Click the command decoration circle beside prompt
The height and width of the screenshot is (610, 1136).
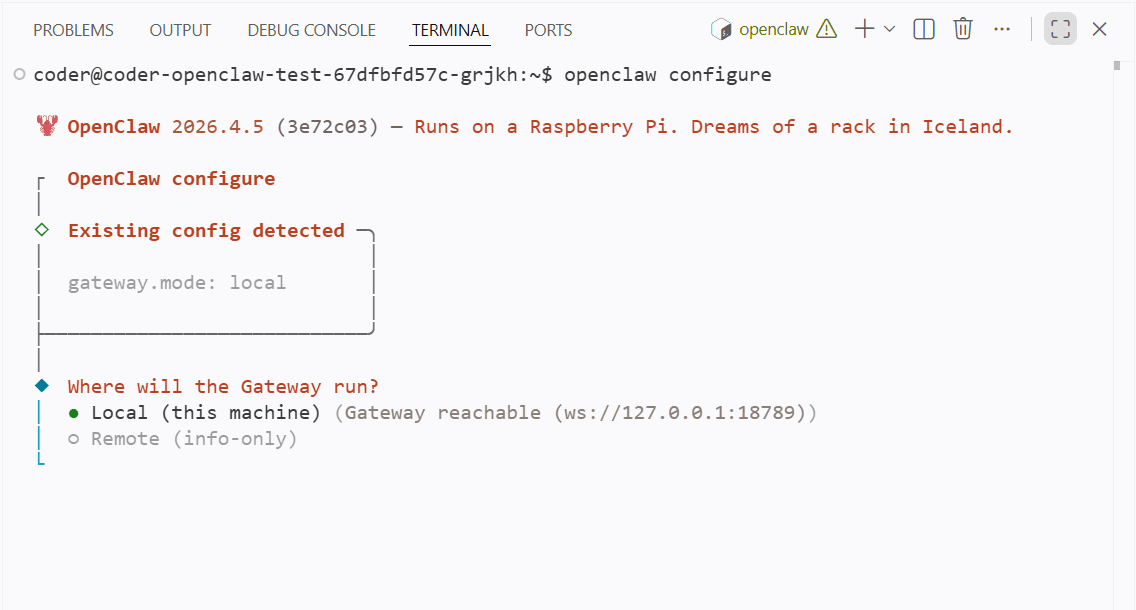pyautogui.click(x=20, y=74)
